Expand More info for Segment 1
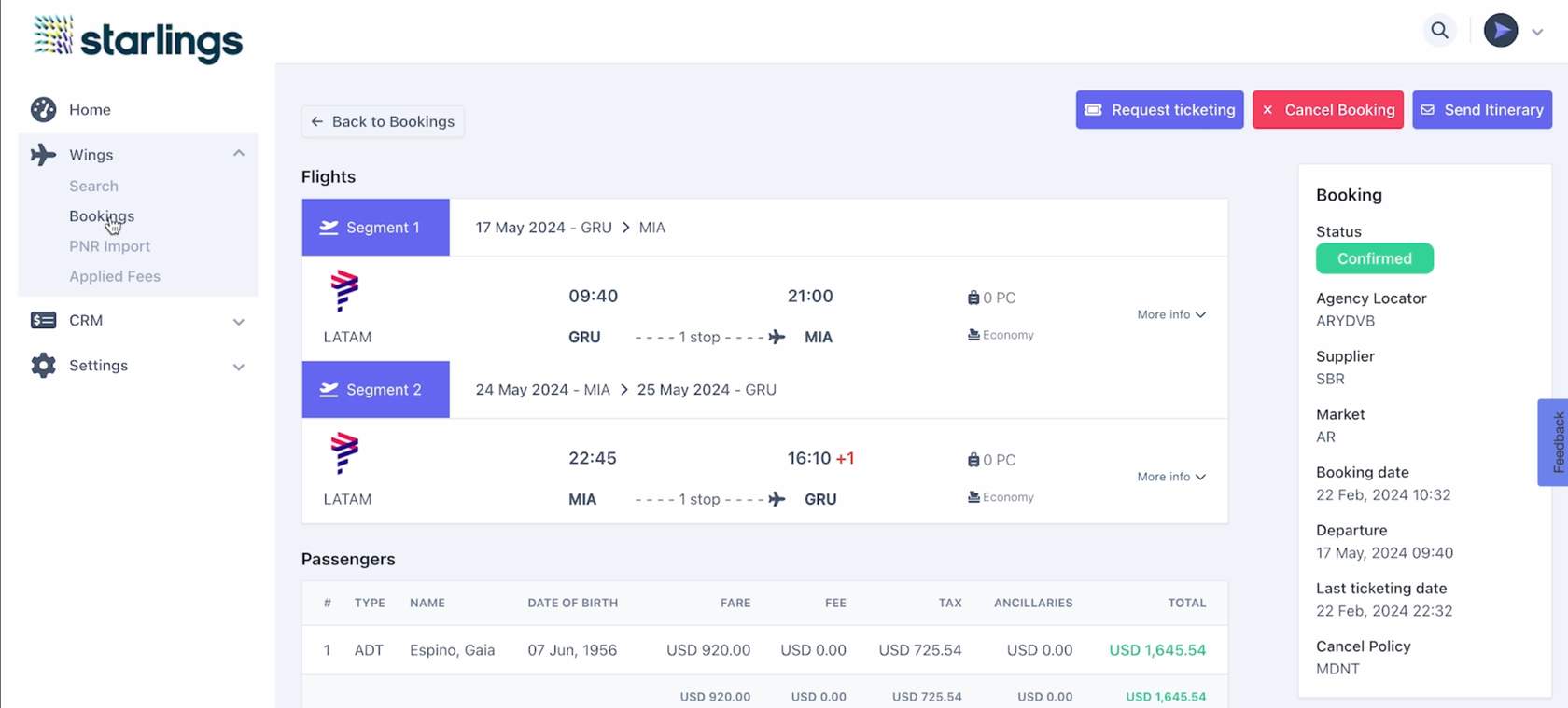The height and width of the screenshot is (708, 1568). (1170, 314)
